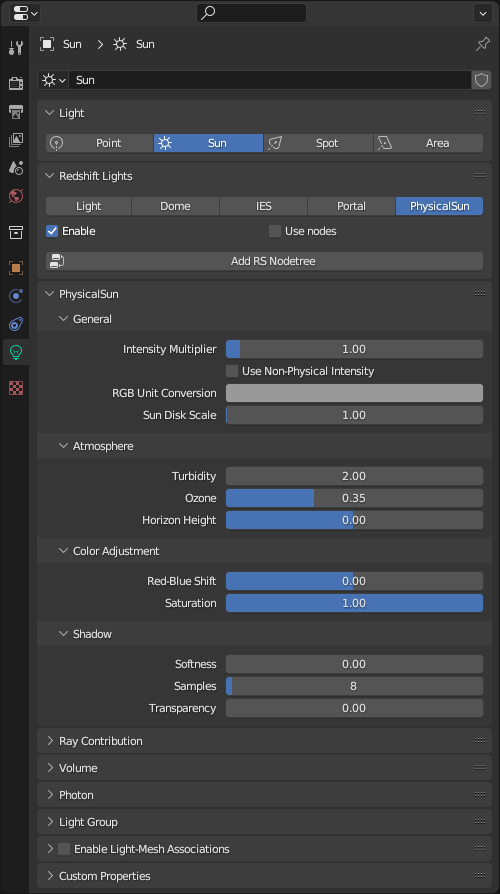Image resolution: width=500 pixels, height=894 pixels.
Task: Open the options dropdown arrow at top right
Action: pos(482,13)
